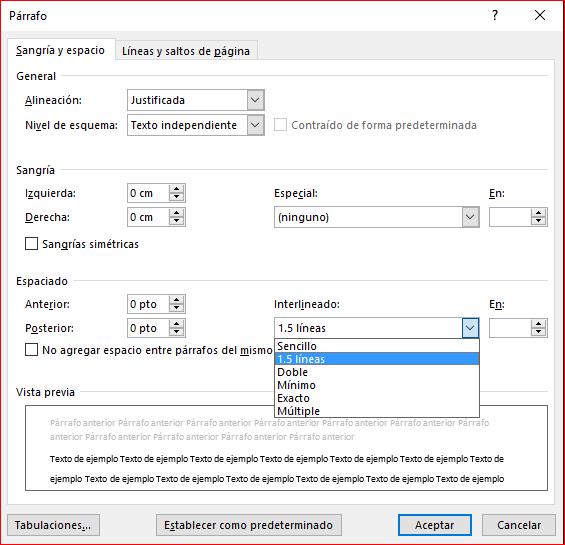Toggle No agregar espacio entre párrafos checkbox
The width and height of the screenshot is (565, 545).
click(31, 350)
